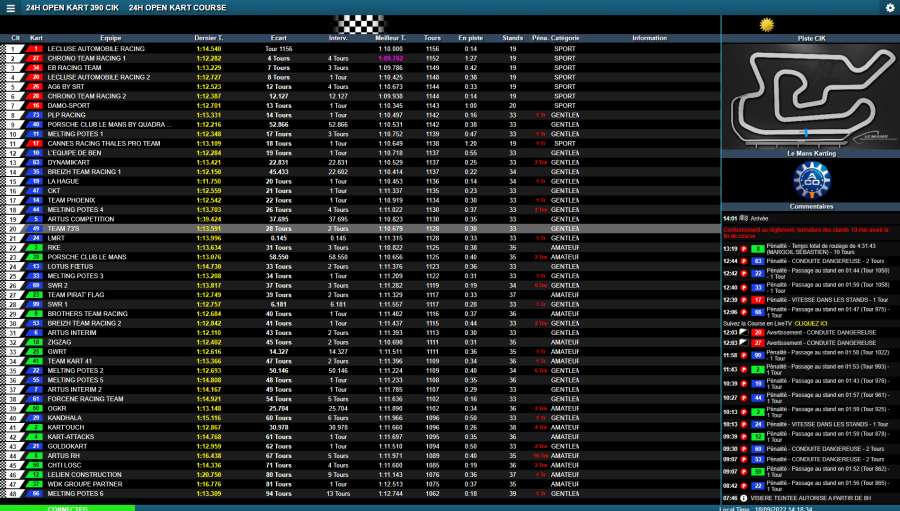Select the LECLUSE AUTOMOBILE RACING 2 row
This screenshot has width=900, height=511.
[x=98, y=76]
